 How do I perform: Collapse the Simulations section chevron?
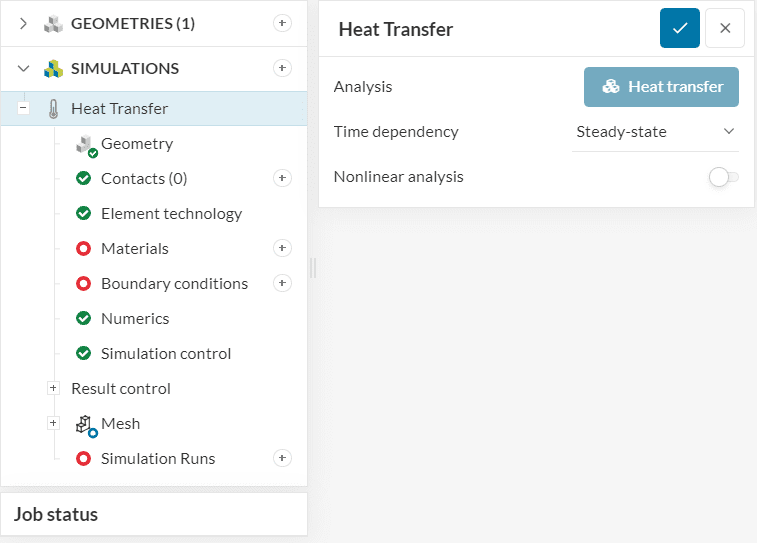pos(24,68)
